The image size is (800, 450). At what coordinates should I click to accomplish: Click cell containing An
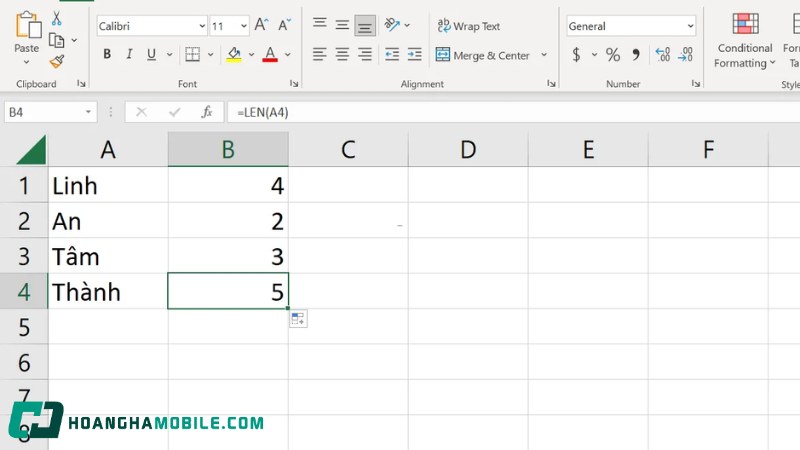point(108,220)
